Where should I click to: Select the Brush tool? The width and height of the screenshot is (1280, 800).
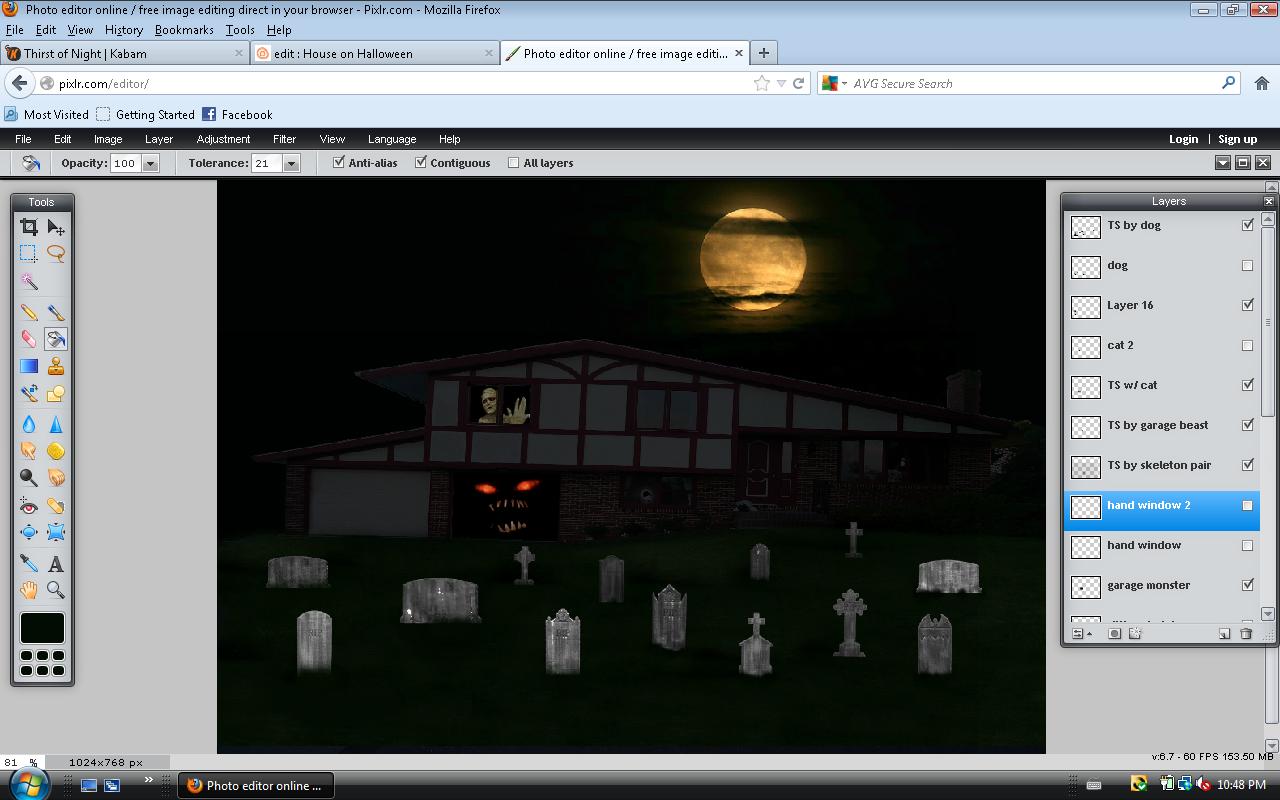(x=56, y=312)
